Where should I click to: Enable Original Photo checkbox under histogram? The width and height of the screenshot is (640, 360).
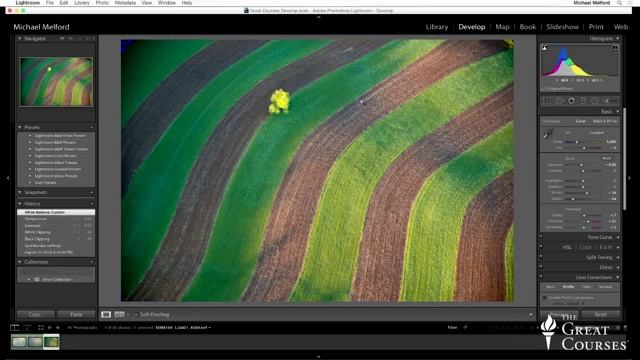tap(544, 89)
